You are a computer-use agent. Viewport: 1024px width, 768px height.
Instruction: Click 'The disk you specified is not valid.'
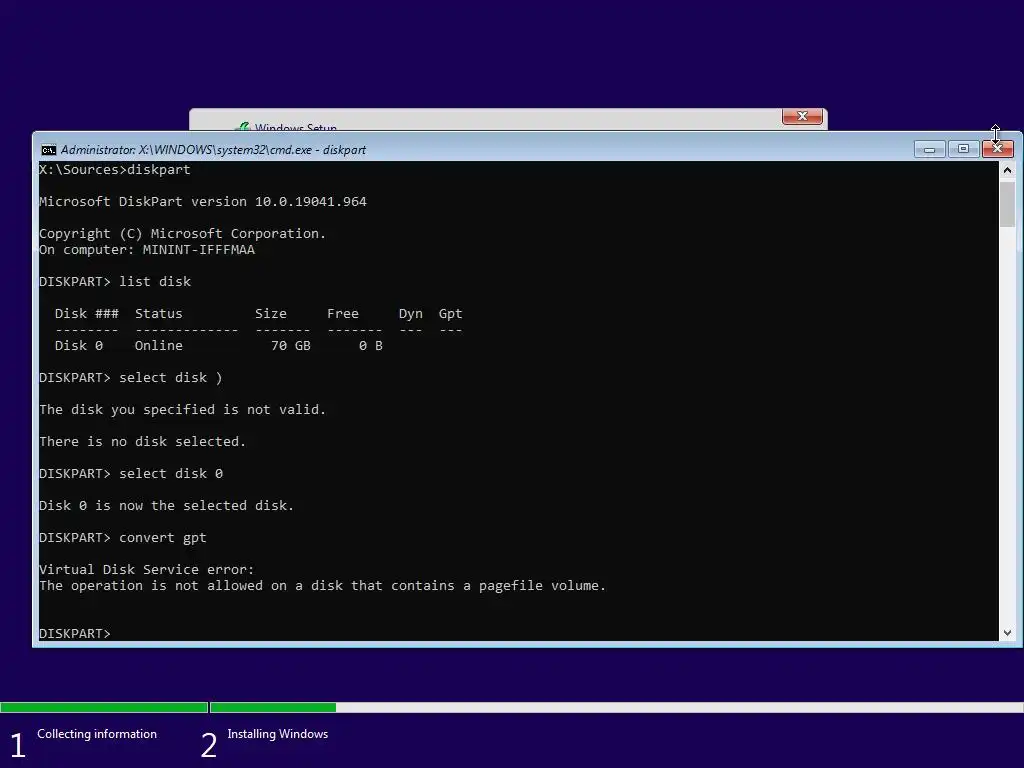182,409
